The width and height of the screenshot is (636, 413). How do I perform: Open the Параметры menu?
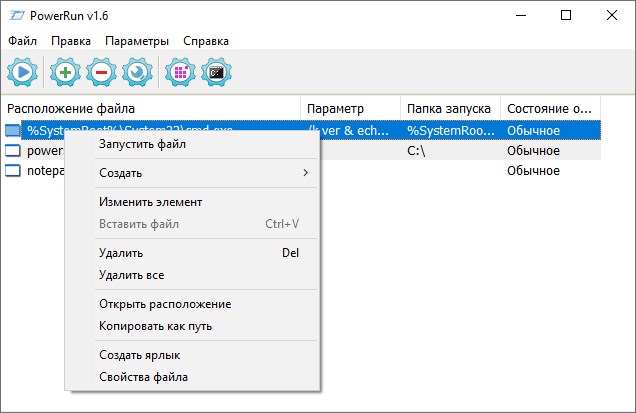click(134, 41)
